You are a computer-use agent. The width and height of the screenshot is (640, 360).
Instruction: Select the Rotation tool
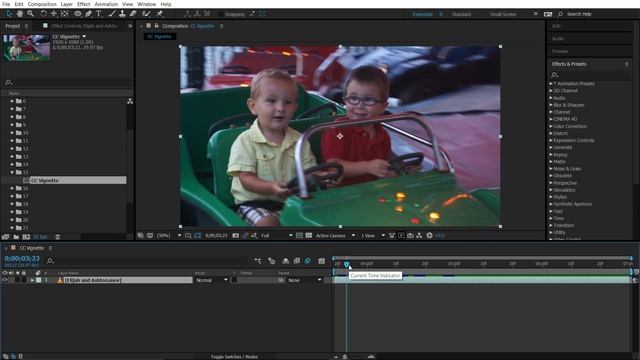pyautogui.click(x=43, y=14)
